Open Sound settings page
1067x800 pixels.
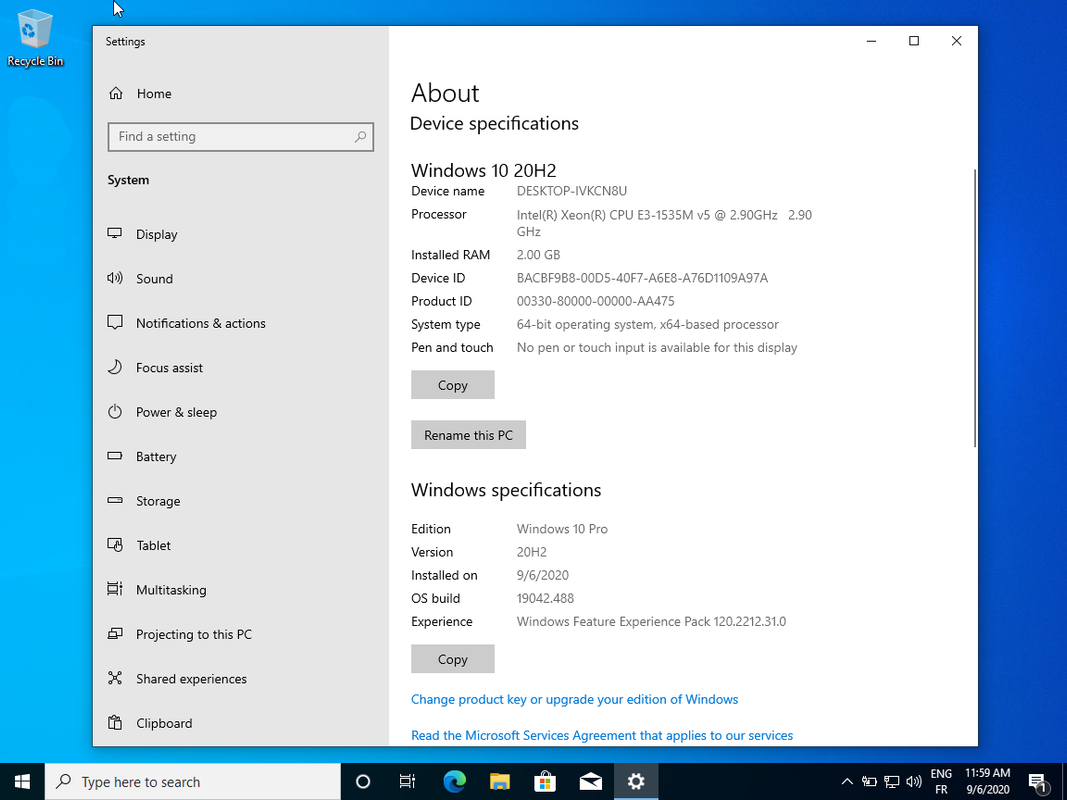tap(240, 278)
